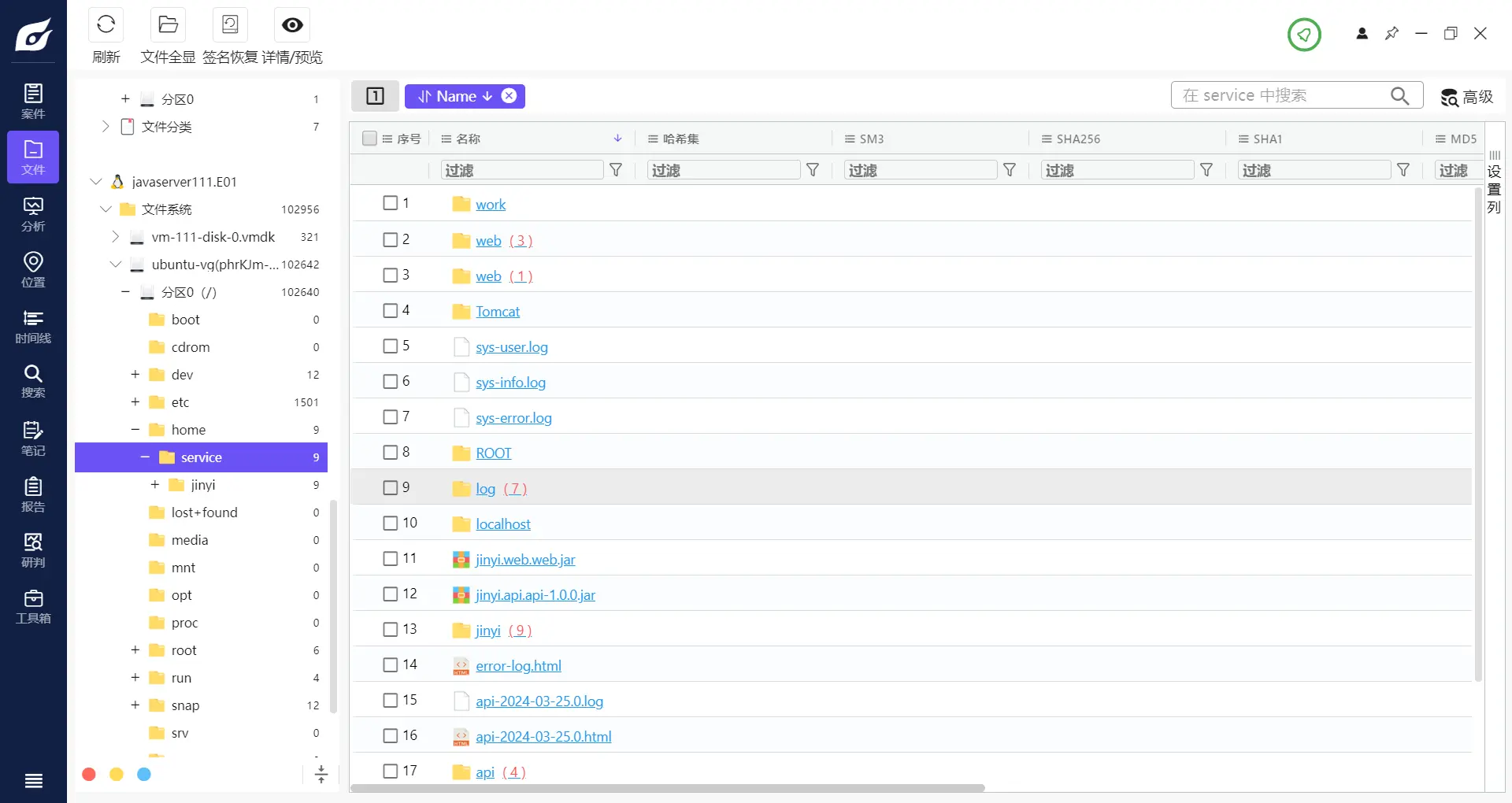The image size is (1512, 803).
Task: Expand the jinyi folder node
Action: tap(154, 484)
